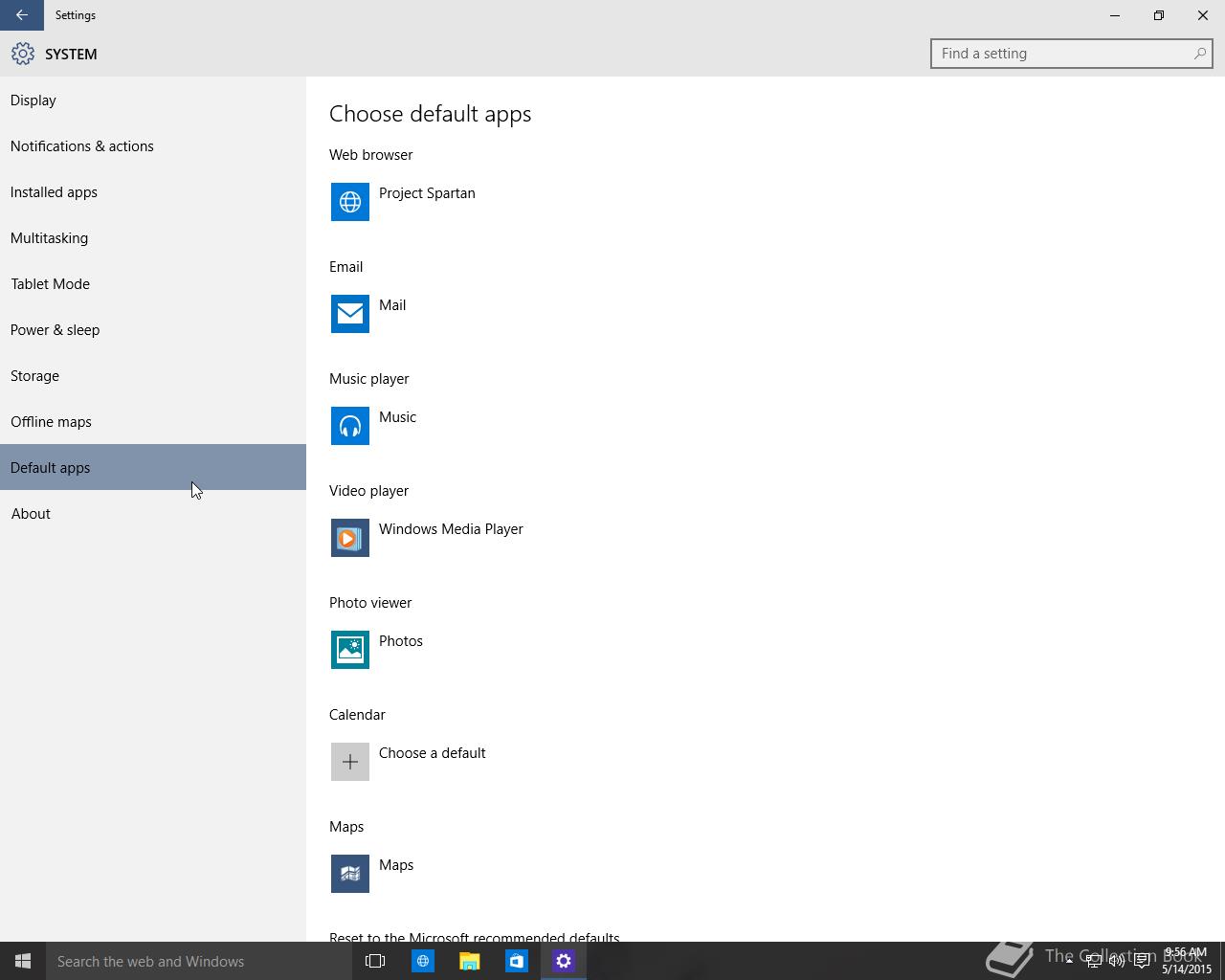Go back using the back arrow

[x=22, y=15]
